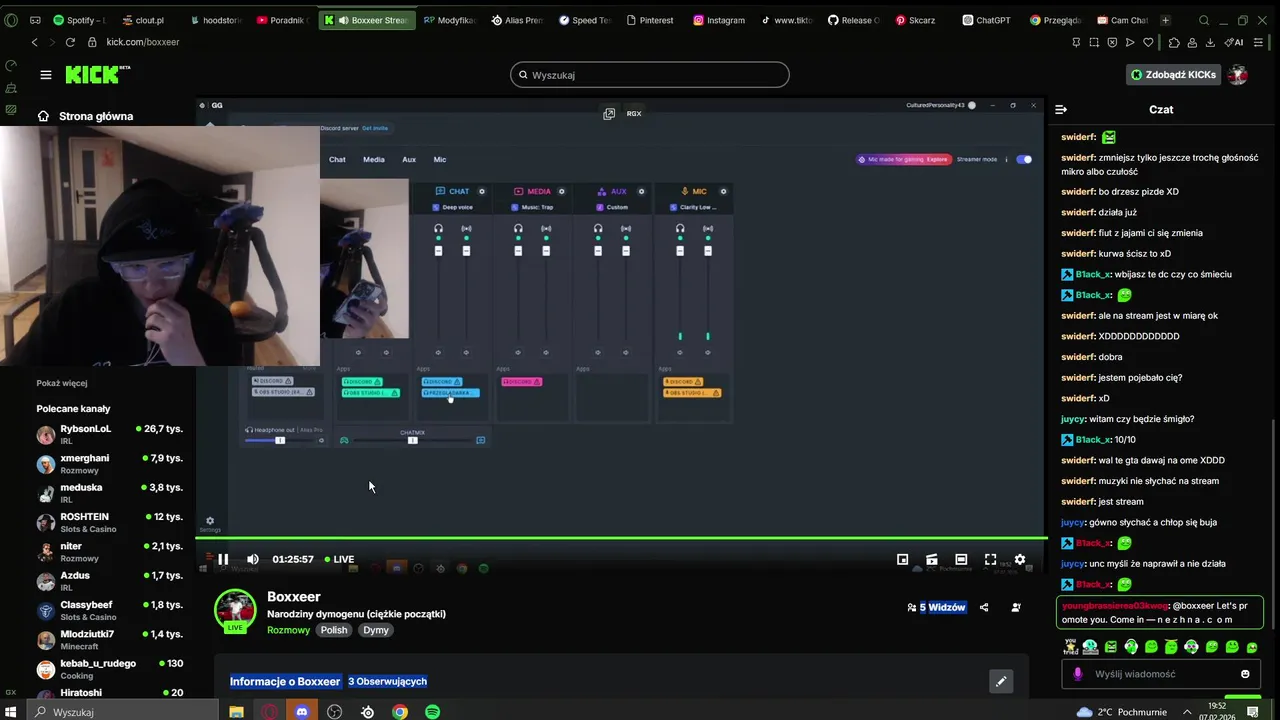Viewport: 1280px width, 720px height.
Task: Edit the channel info with the pencil icon
Action: (x=1000, y=681)
